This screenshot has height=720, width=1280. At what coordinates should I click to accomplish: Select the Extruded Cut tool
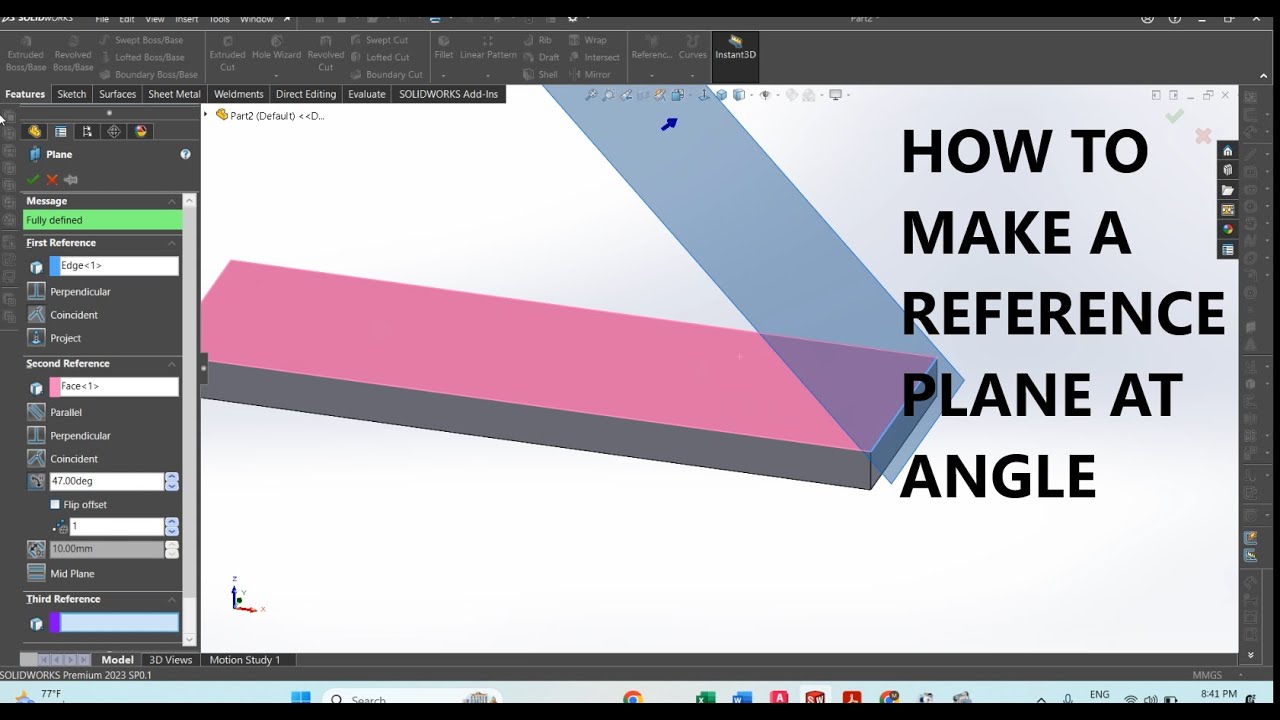tap(227, 54)
